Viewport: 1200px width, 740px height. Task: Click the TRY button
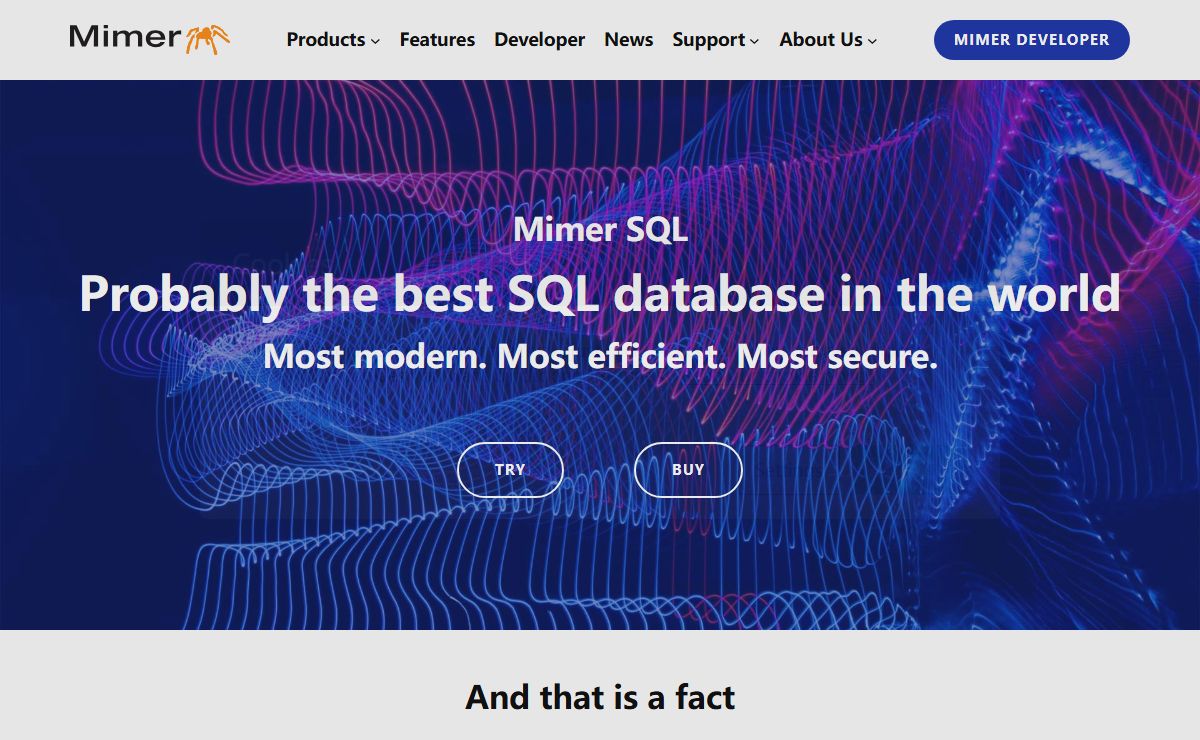(x=510, y=469)
